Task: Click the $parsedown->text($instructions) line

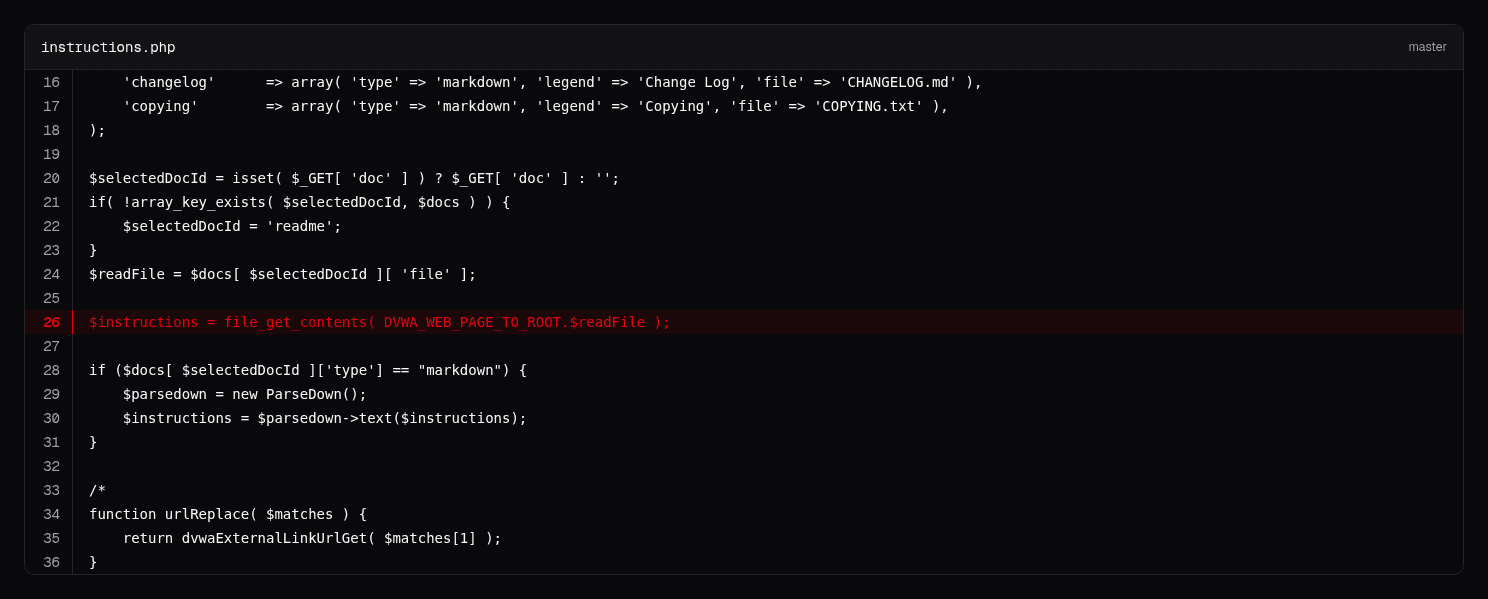Action: coord(325,418)
